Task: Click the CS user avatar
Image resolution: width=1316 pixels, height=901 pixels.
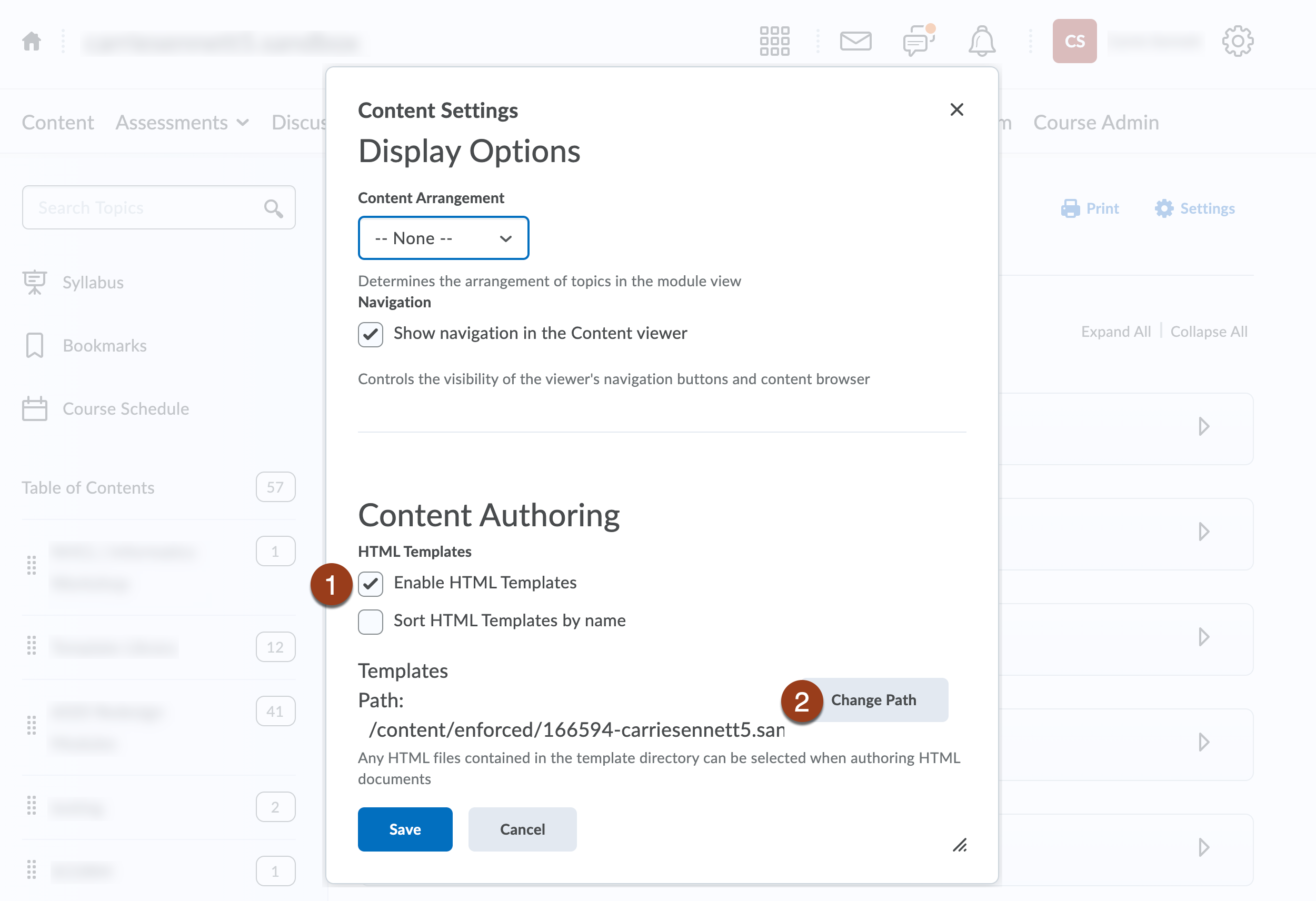Action: [x=1074, y=42]
